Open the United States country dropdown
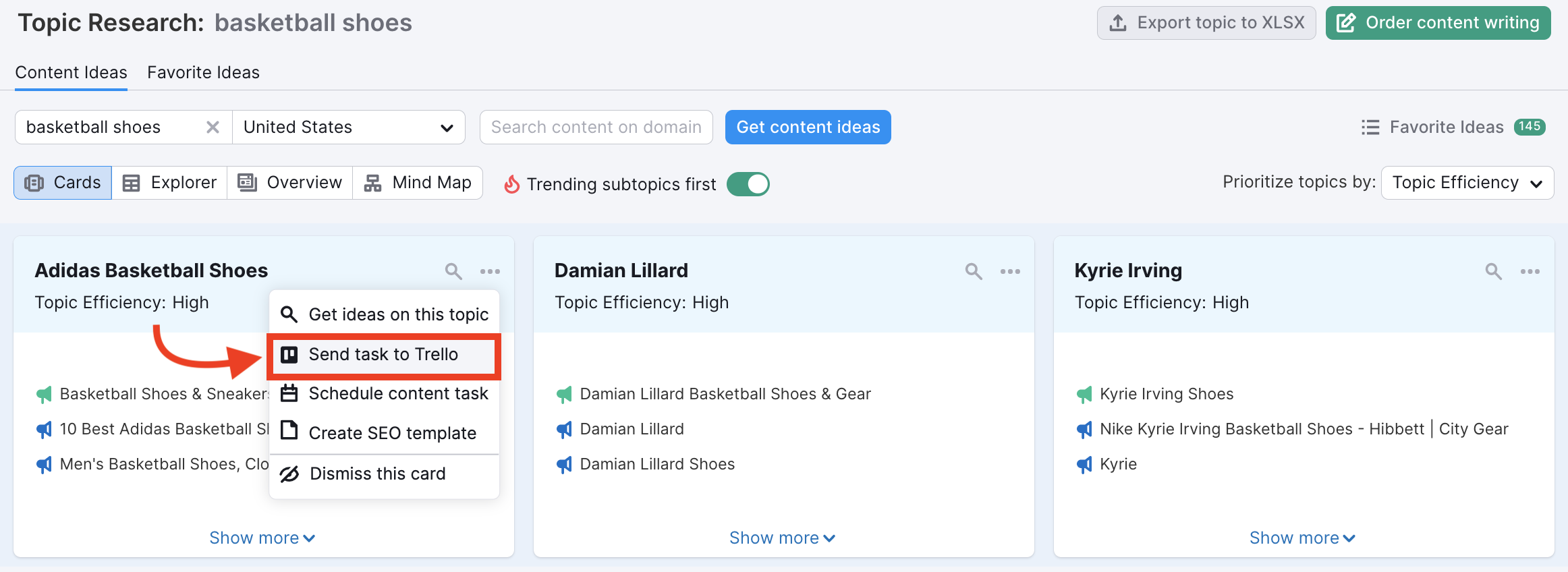The width and height of the screenshot is (1568, 572). coord(349,127)
